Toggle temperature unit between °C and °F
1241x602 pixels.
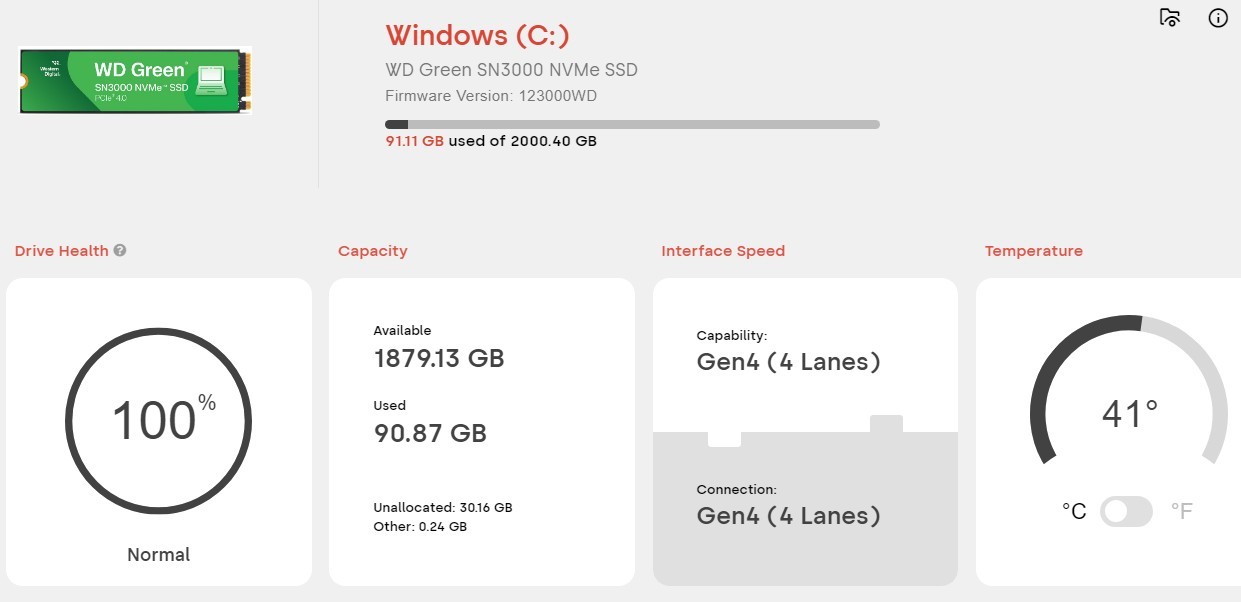pyautogui.click(x=1126, y=512)
